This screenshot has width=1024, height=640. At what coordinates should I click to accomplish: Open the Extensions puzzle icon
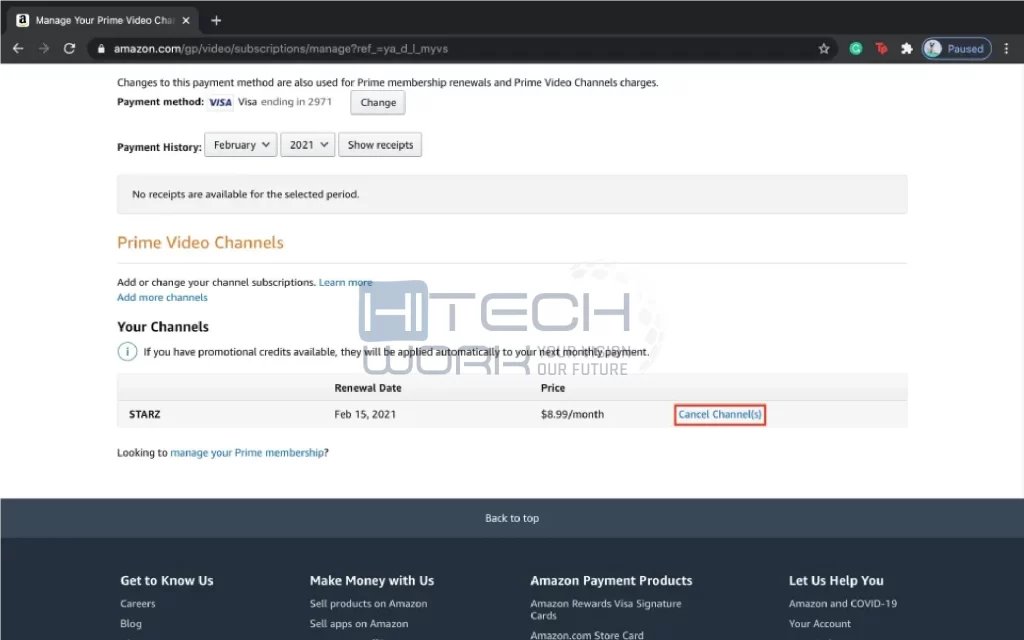pos(906,48)
